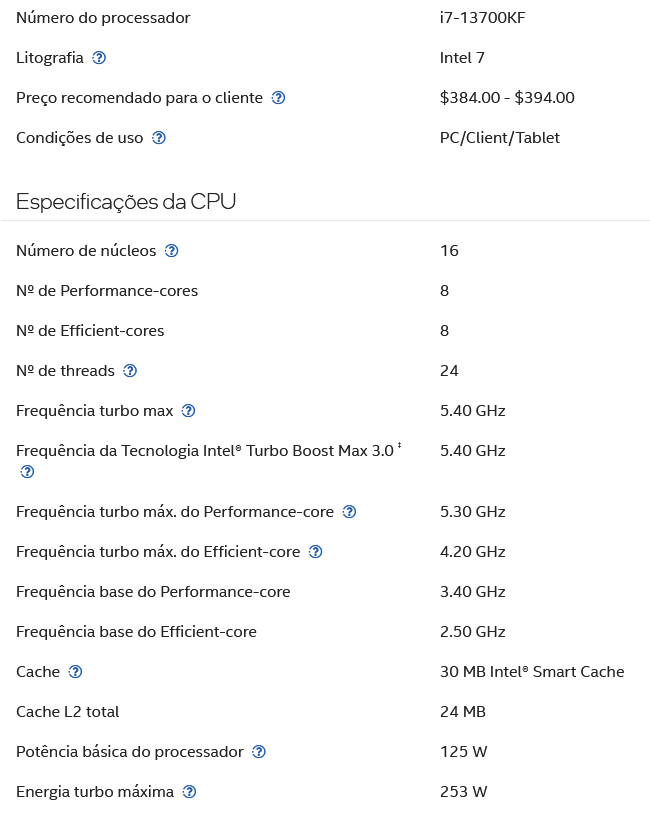This screenshot has width=650, height=822.
Task: Click the i7-13700KF processor number value
Action: coord(482,18)
